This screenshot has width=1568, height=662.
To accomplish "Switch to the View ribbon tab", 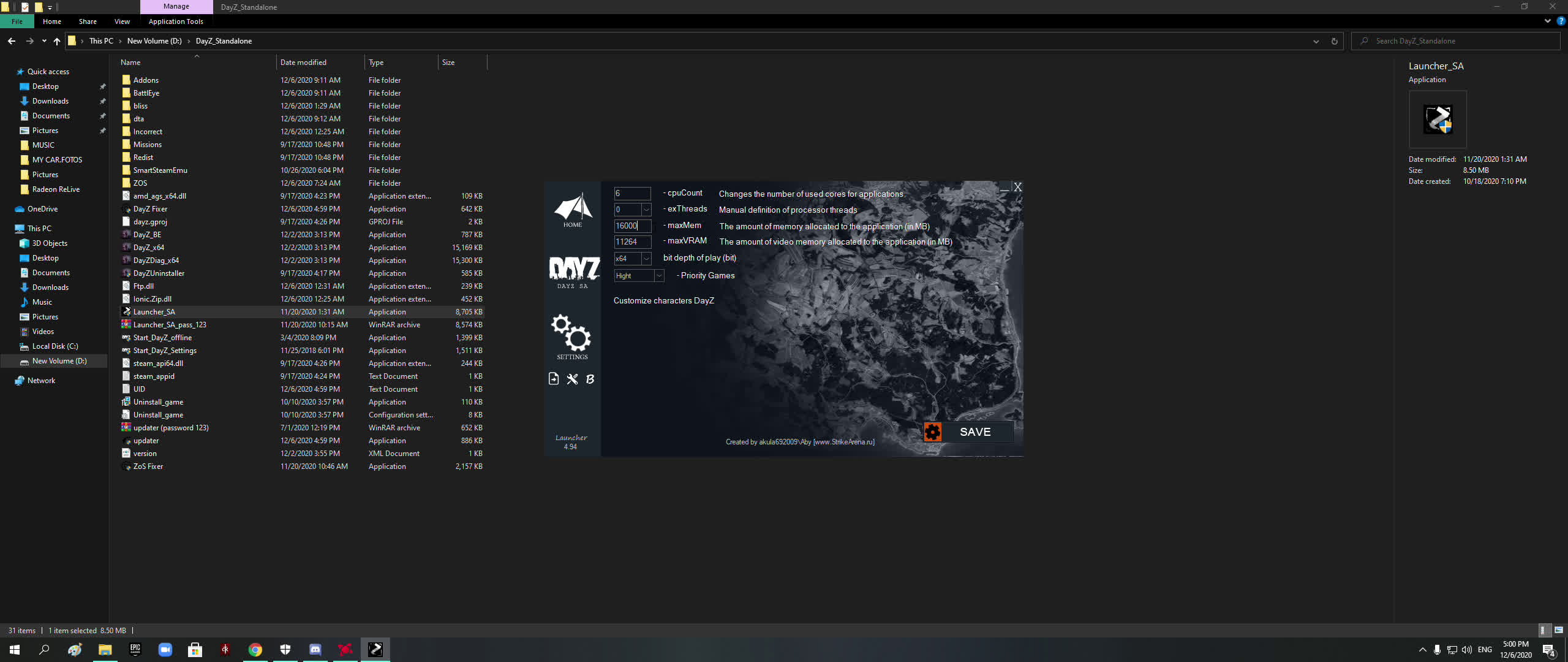I will pos(121,21).
